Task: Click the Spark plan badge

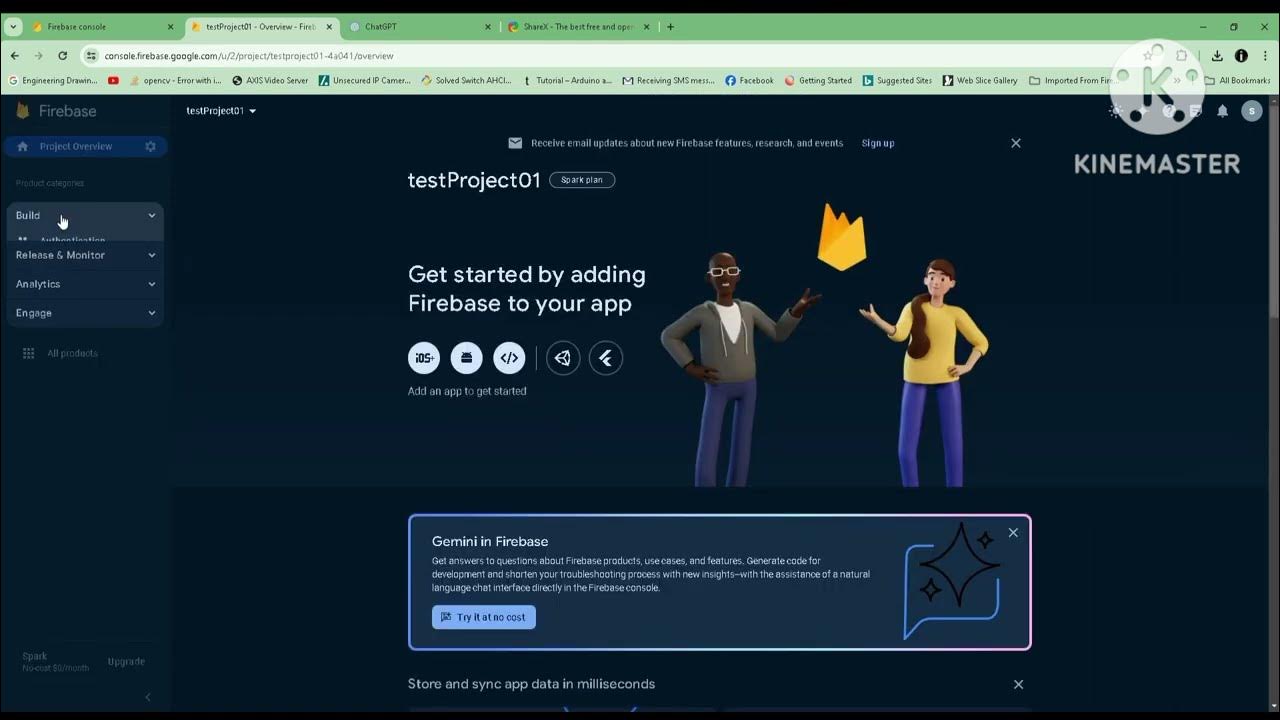Action: click(582, 180)
